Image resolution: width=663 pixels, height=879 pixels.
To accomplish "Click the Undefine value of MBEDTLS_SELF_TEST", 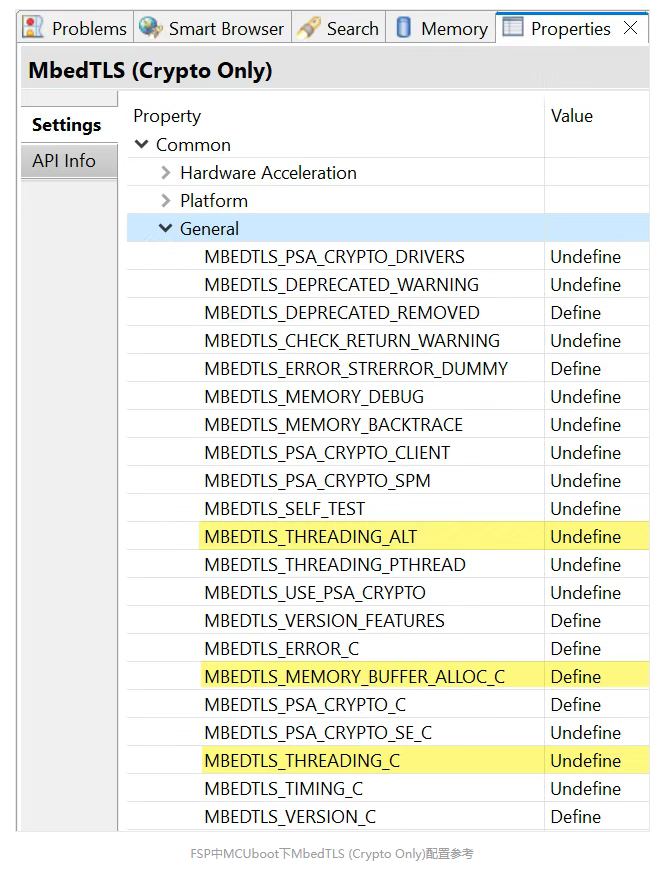I will 586,509.
